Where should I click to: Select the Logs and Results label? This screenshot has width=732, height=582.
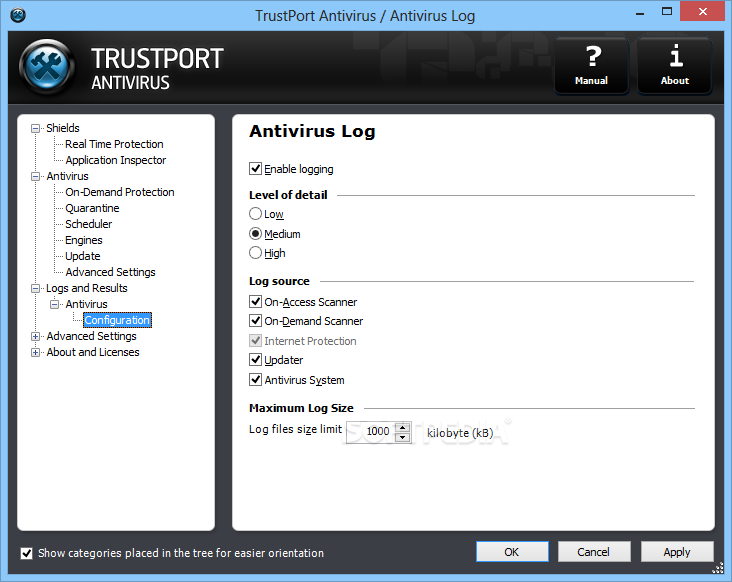pyautogui.click(x=86, y=288)
